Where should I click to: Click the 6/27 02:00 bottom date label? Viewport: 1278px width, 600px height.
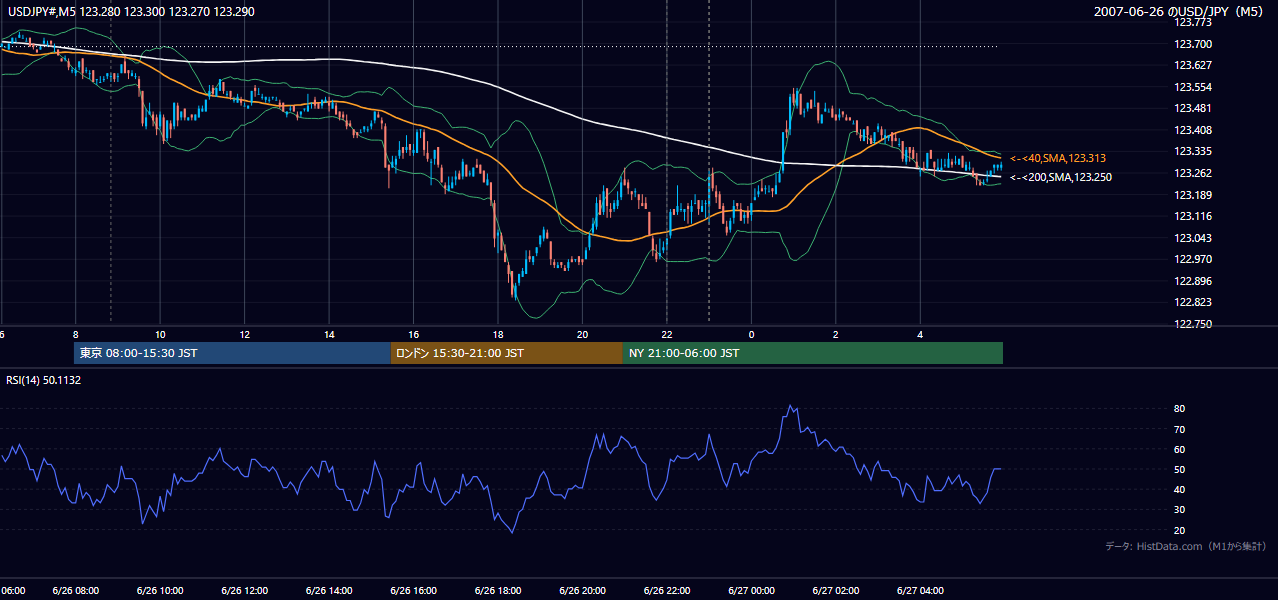(836, 591)
